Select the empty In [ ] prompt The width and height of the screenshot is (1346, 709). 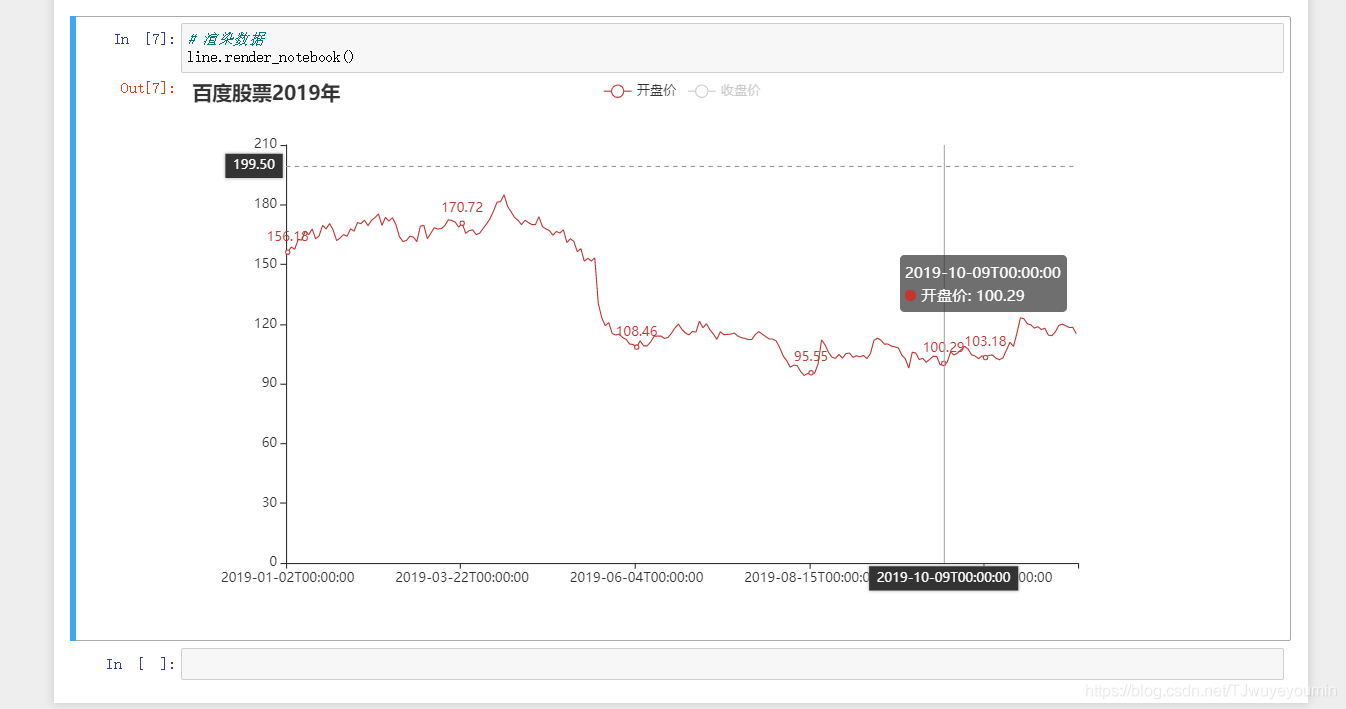tap(141, 664)
